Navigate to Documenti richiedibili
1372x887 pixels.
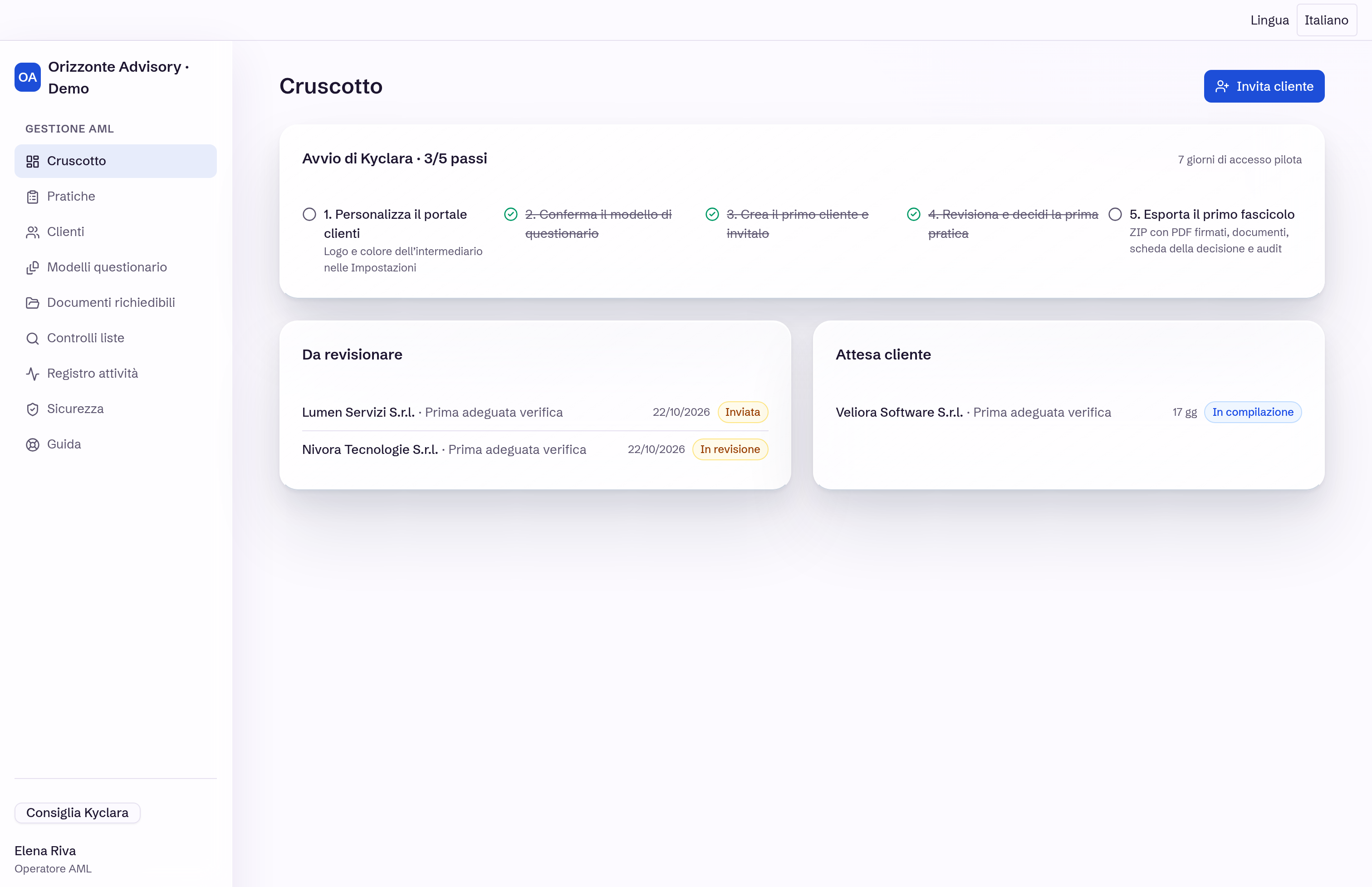tap(116, 303)
